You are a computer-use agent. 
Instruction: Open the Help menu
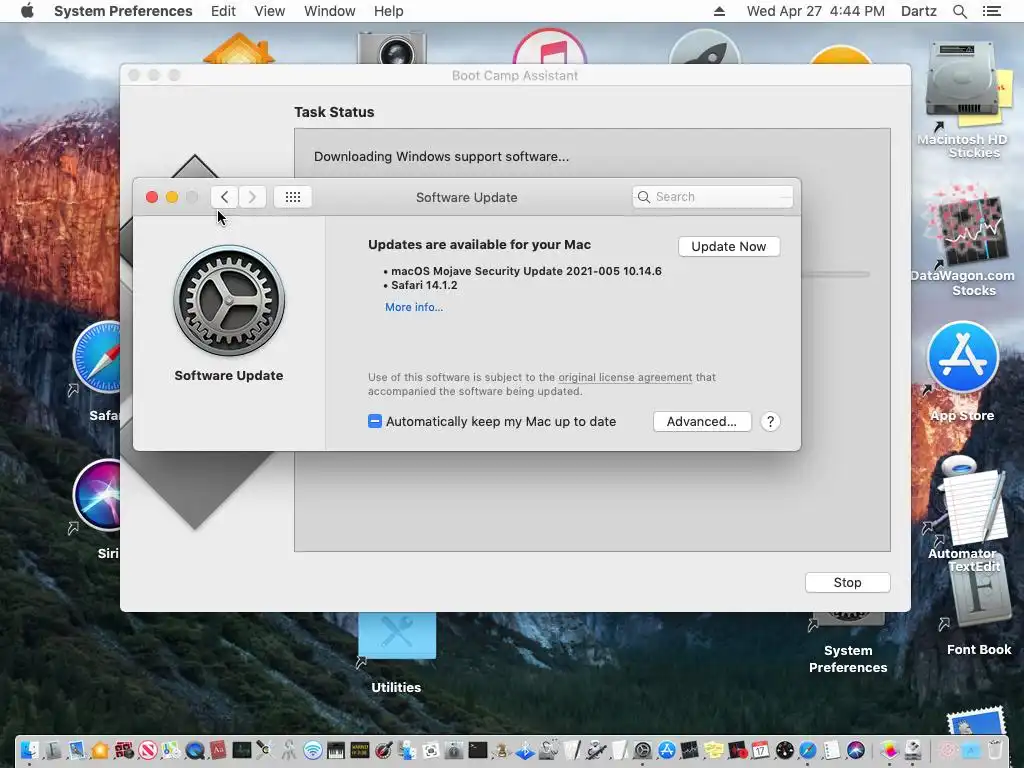tap(389, 11)
